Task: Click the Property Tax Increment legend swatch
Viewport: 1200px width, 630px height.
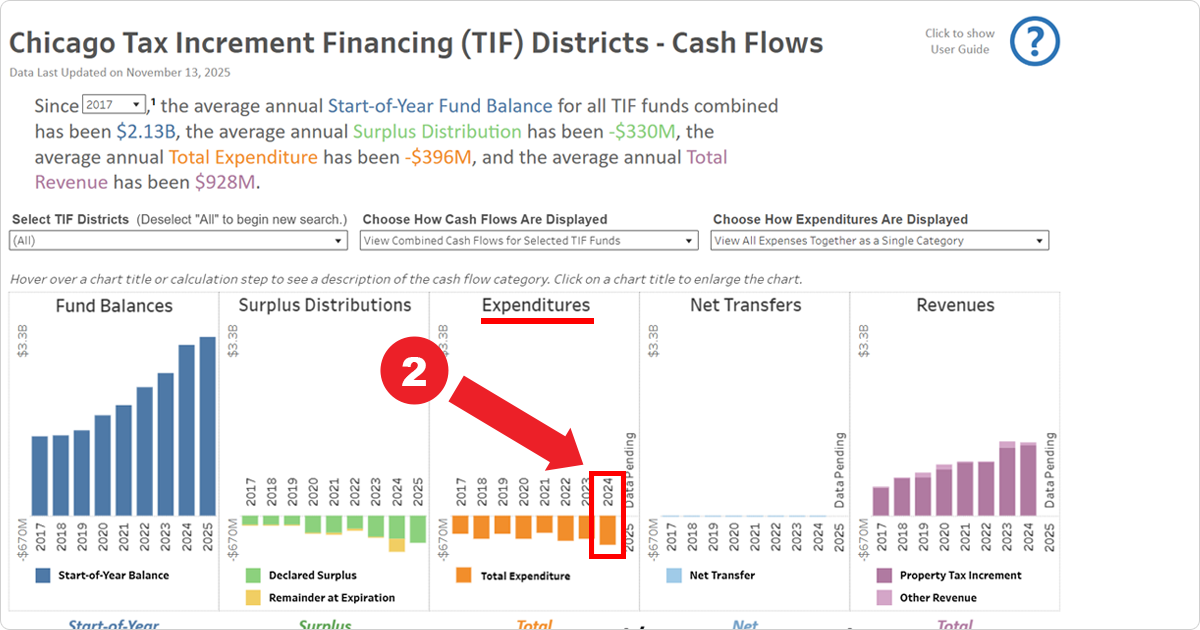Action: (x=883, y=577)
